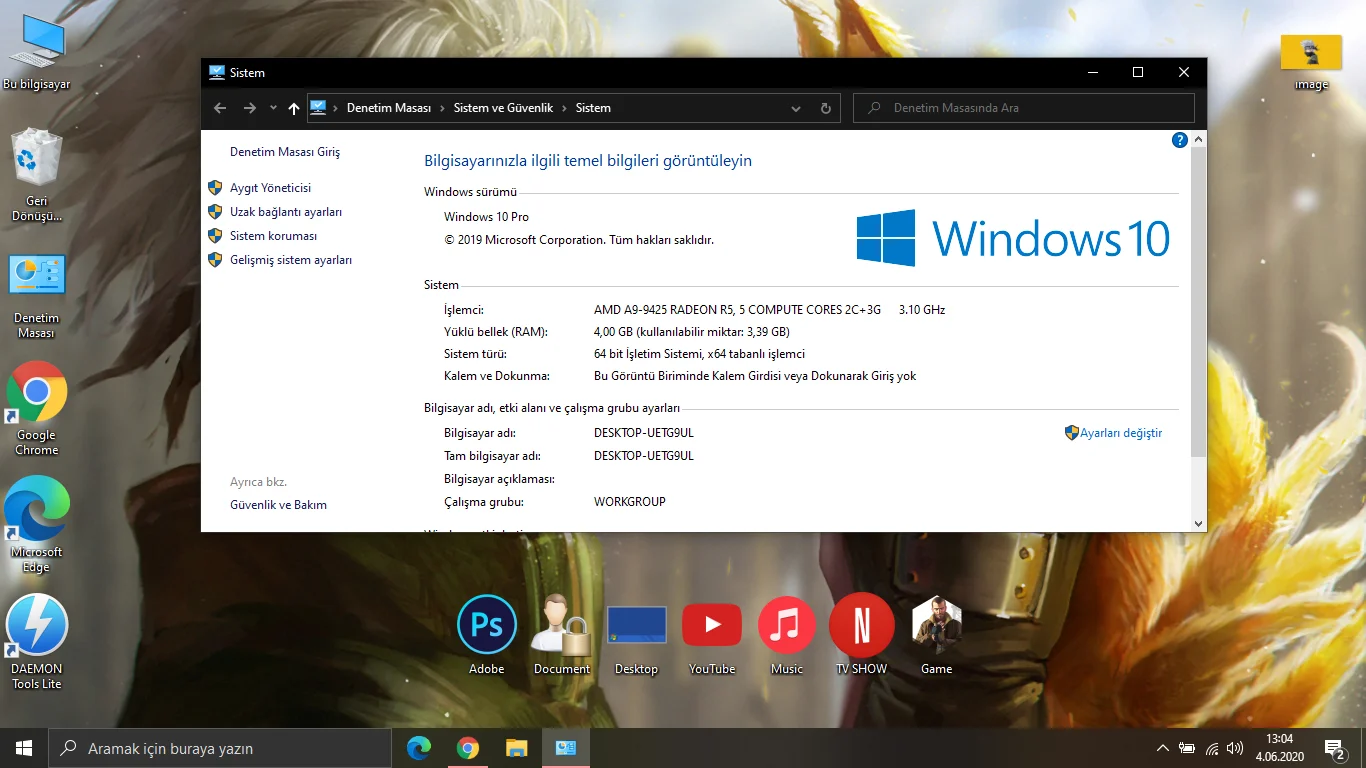This screenshot has height=768, width=1366.
Task: Open the TV SHOW Netflix dock icon
Action: point(862,635)
